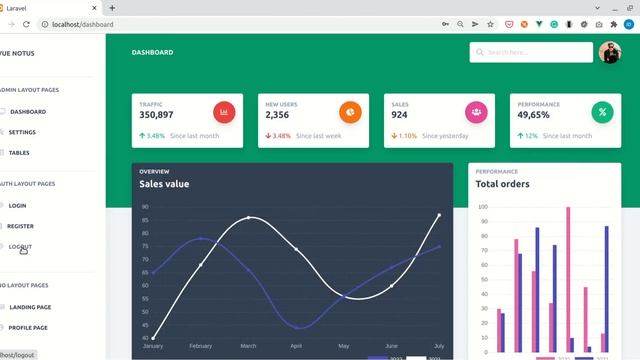Open Landing Page link
The height and width of the screenshot is (360, 640).
[x=30, y=307]
